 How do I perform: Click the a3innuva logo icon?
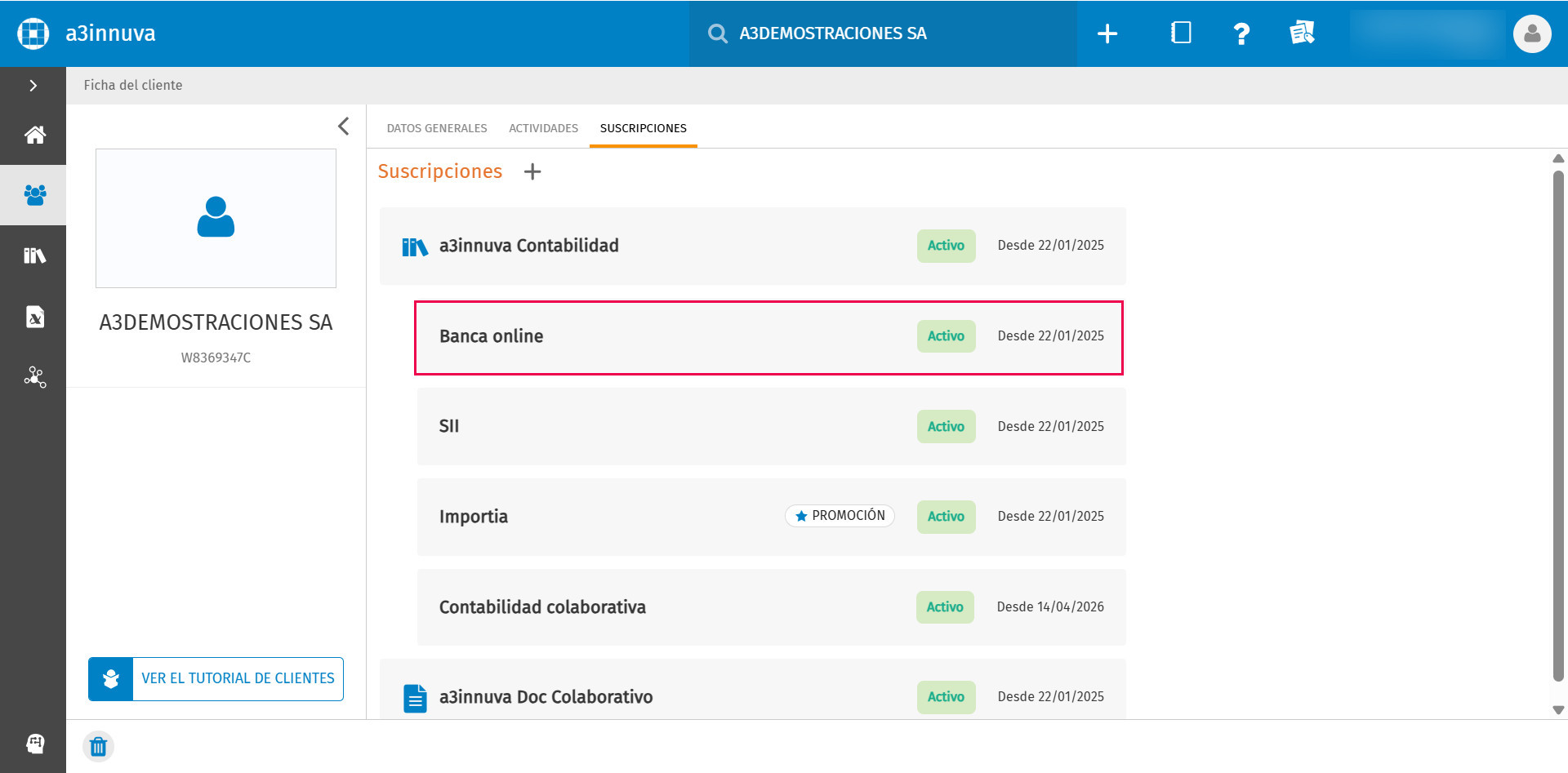(x=33, y=33)
